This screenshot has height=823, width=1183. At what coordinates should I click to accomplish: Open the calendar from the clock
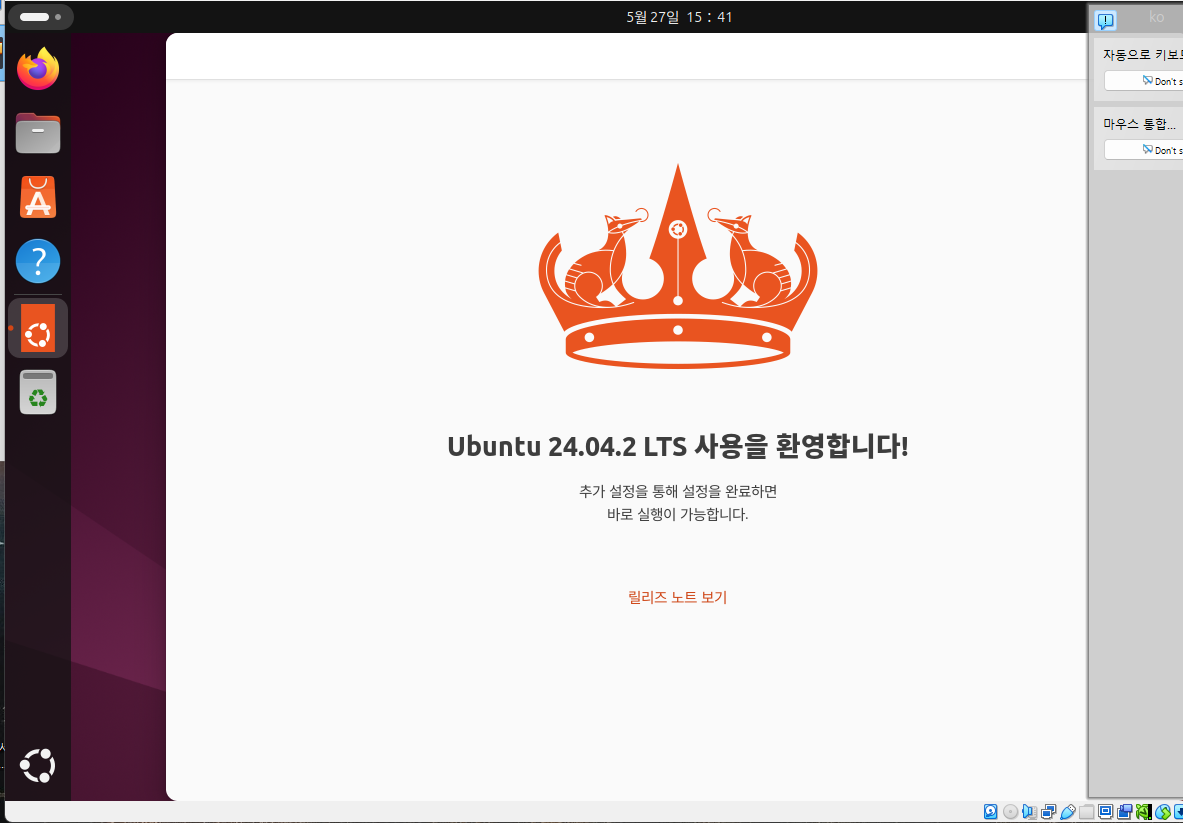pyautogui.click(x=679, y=17)
